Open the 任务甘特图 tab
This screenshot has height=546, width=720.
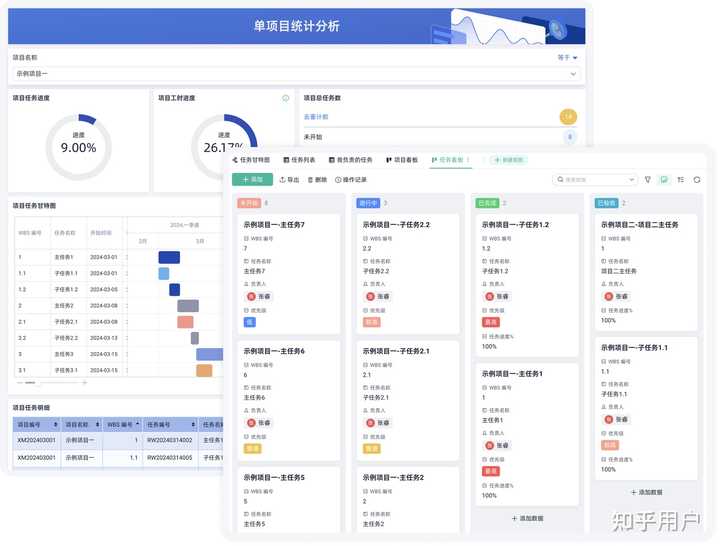coord(251,160)
